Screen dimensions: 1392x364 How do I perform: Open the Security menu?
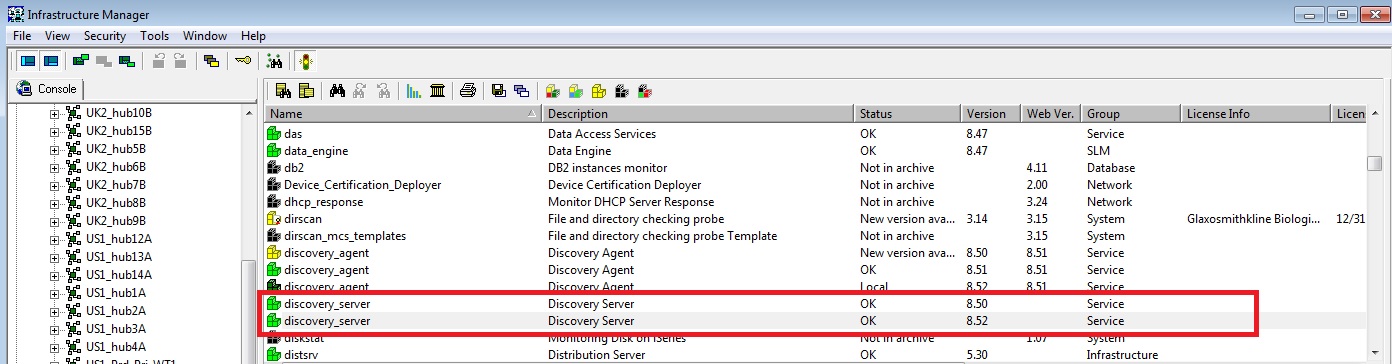click(x=105, y=35)
